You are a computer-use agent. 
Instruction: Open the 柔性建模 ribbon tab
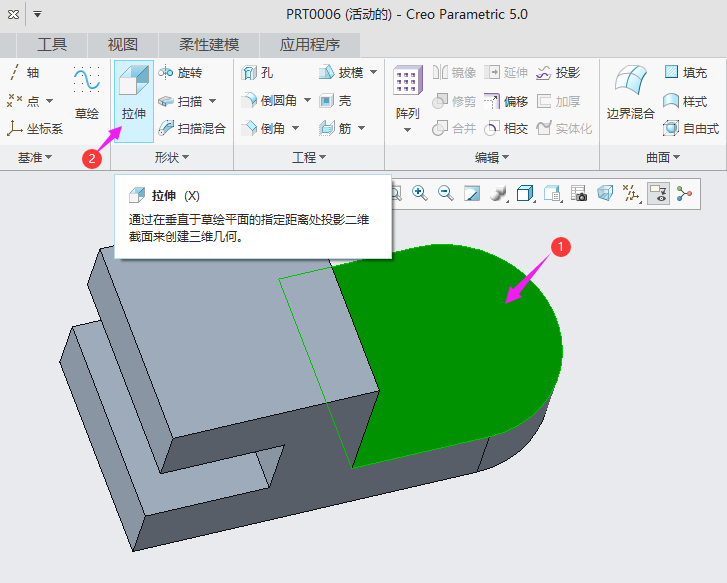pyautogui.click(x=209, y=44)
